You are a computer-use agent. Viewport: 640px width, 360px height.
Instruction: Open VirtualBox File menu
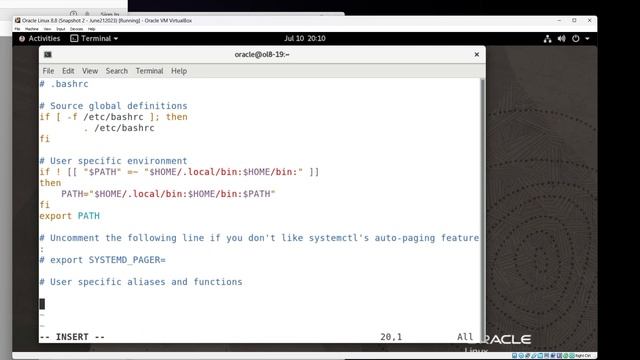coord(17,29)
